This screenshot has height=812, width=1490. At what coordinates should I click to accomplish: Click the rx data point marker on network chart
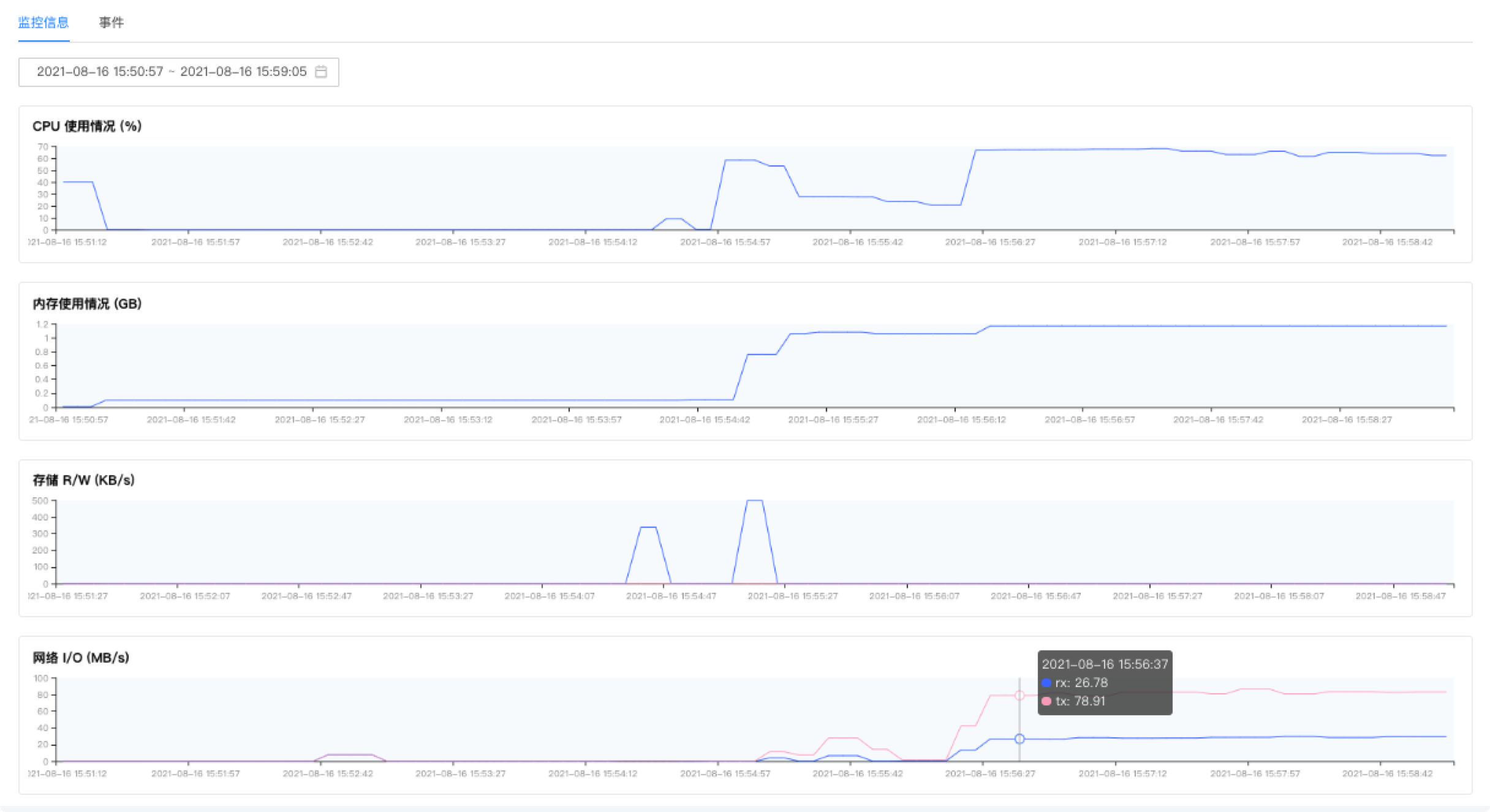pyautogui.click(x=1019, y=739)
